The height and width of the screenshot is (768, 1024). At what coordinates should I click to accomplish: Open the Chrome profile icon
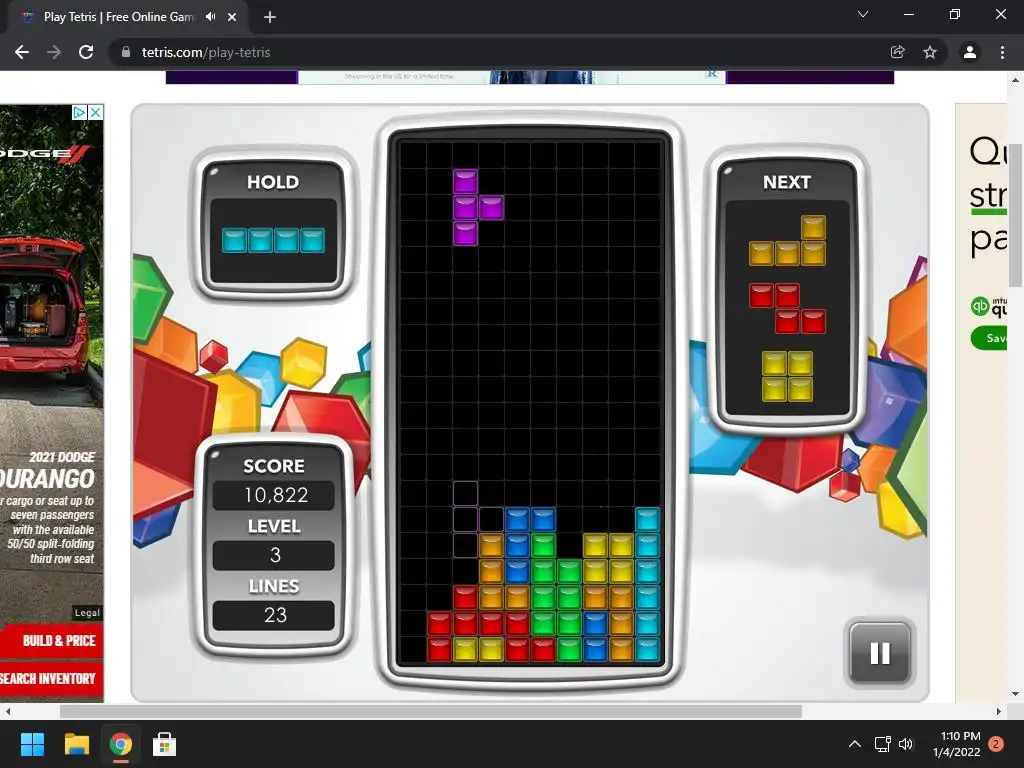[x=970, y=52]
